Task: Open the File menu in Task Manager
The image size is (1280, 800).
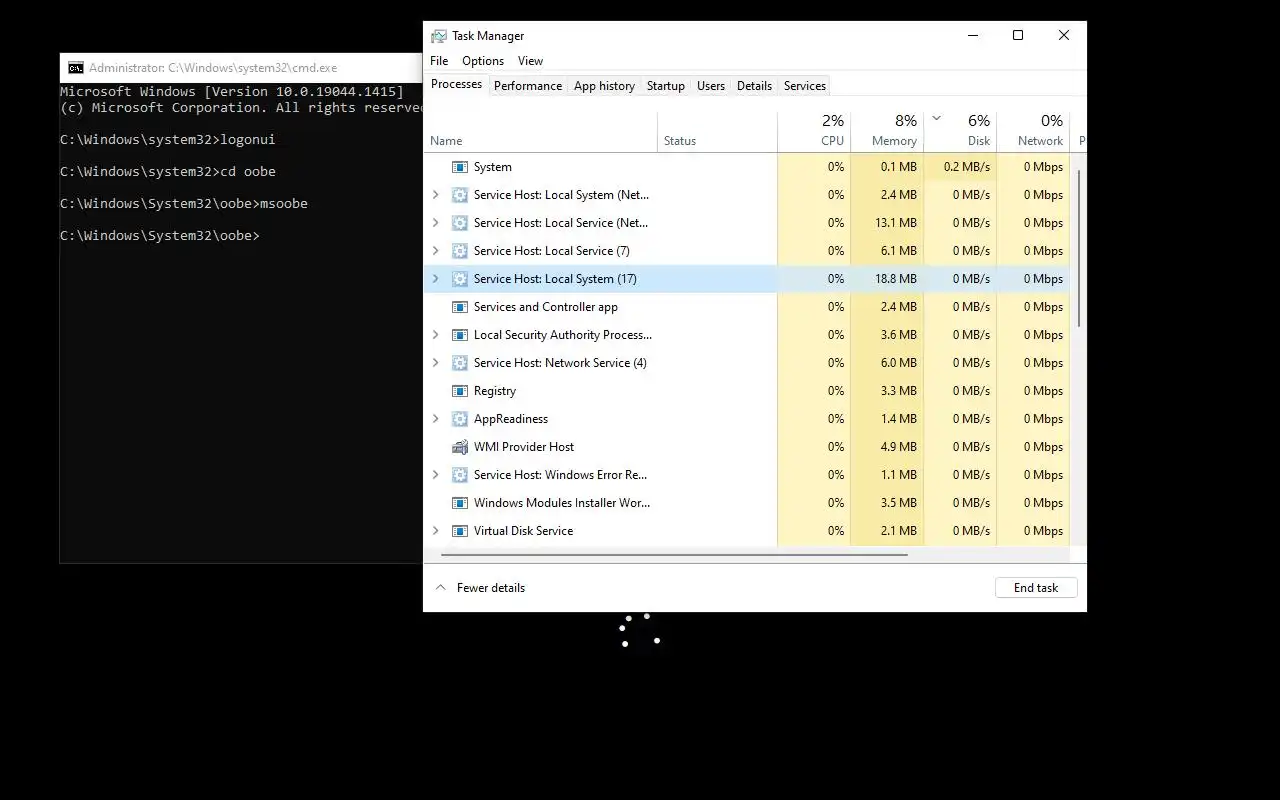Action: pos(439,61)
